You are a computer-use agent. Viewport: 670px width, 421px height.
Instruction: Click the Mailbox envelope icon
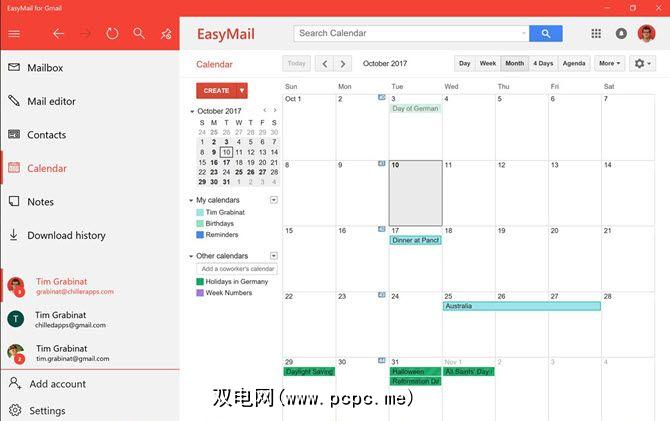pos(14,67)
